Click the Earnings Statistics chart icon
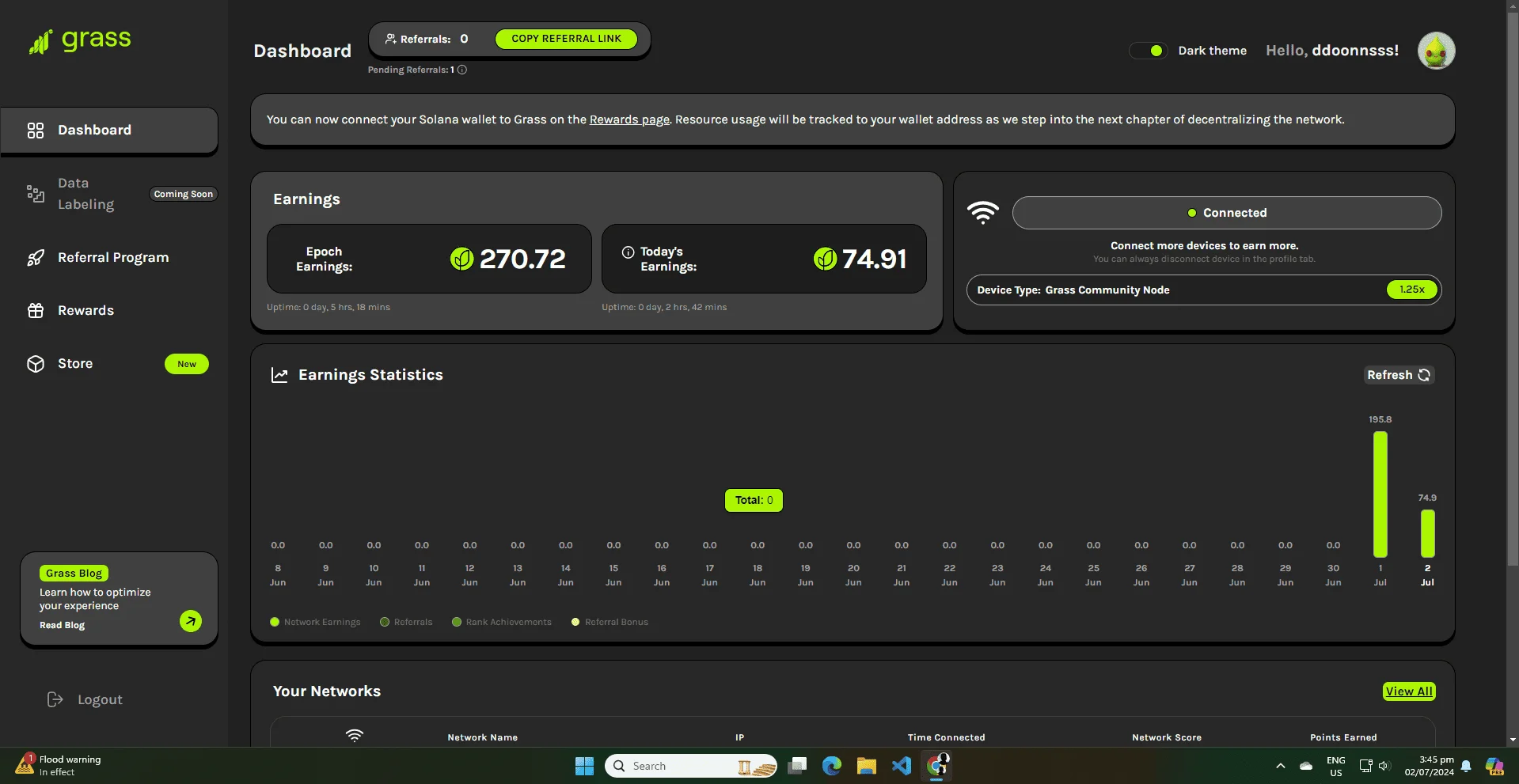 (279, 375)
